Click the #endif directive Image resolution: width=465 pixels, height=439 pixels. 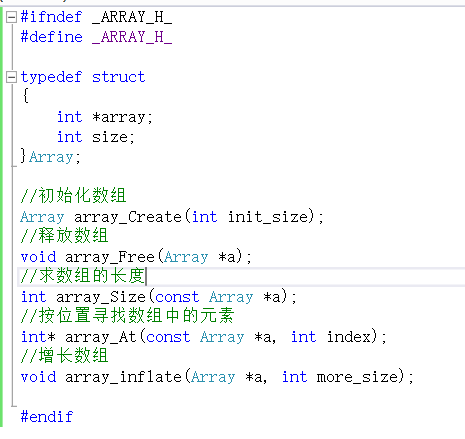click(47, 417)
